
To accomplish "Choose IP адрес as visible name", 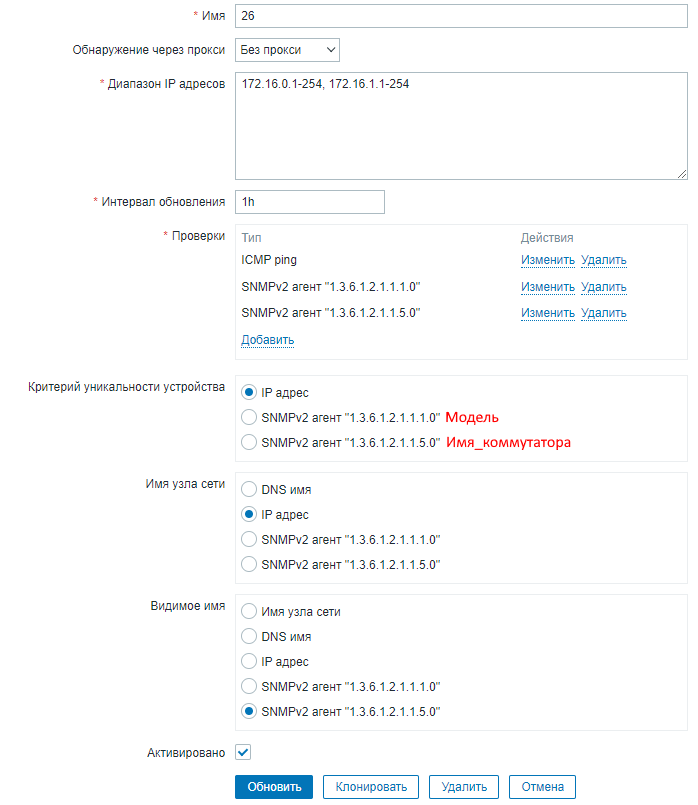I will tap(250, 662).
